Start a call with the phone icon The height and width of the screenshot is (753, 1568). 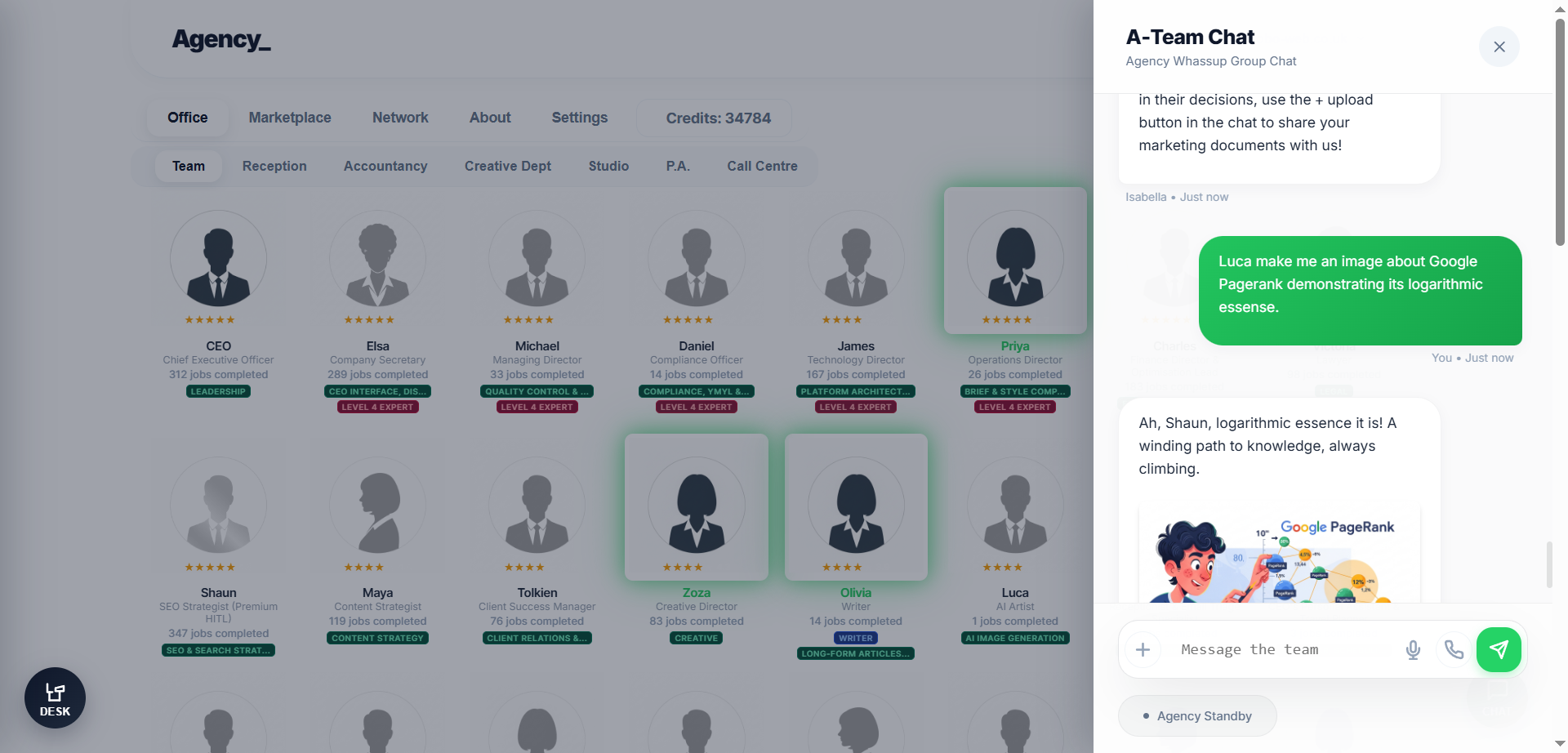(x=1454, y=649)
